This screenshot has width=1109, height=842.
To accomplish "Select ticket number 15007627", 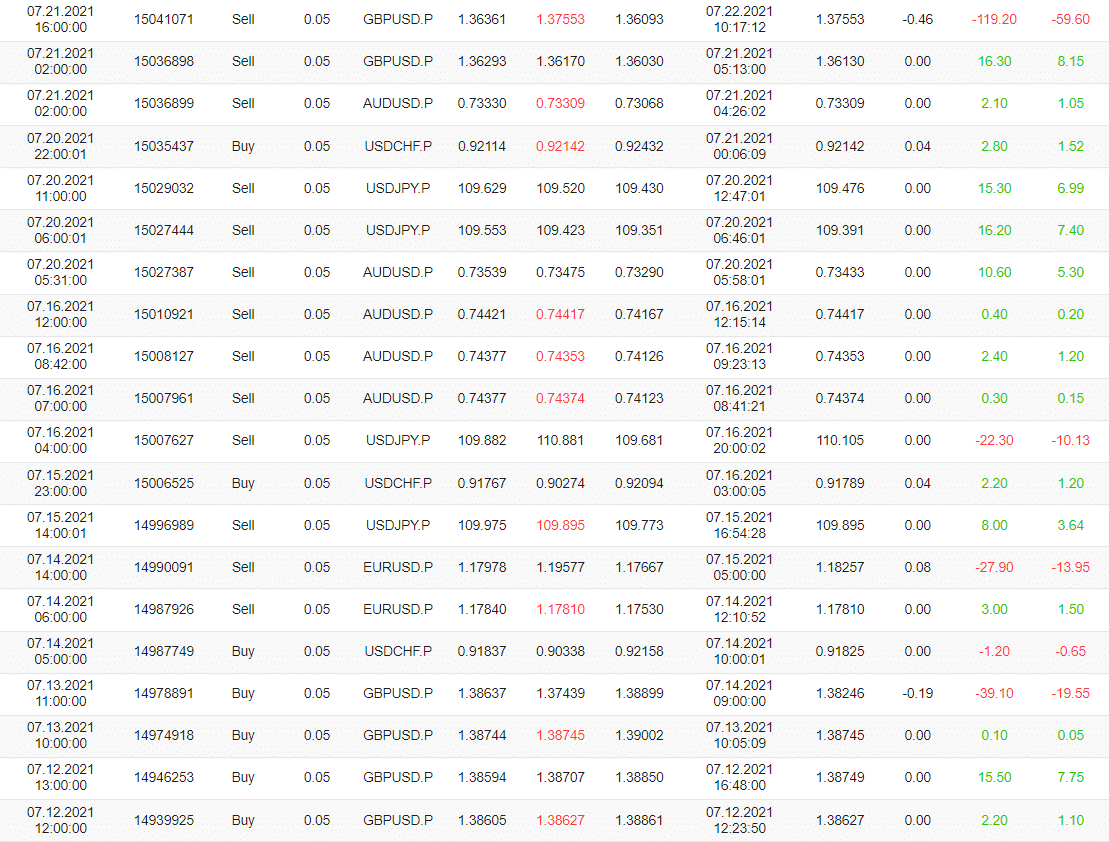I will [x=163, y=440].
